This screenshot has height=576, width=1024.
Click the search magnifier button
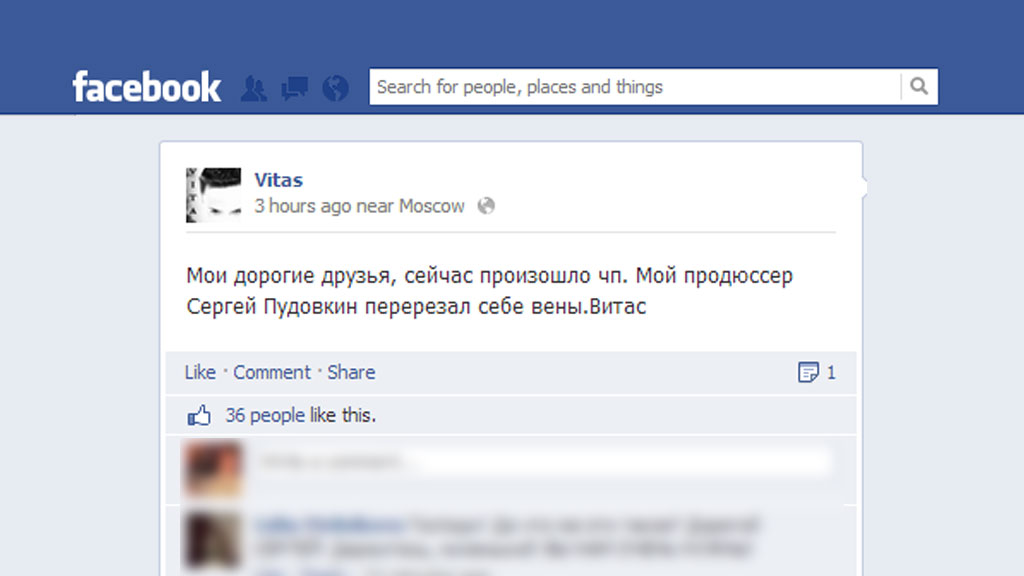coord(919,86)
